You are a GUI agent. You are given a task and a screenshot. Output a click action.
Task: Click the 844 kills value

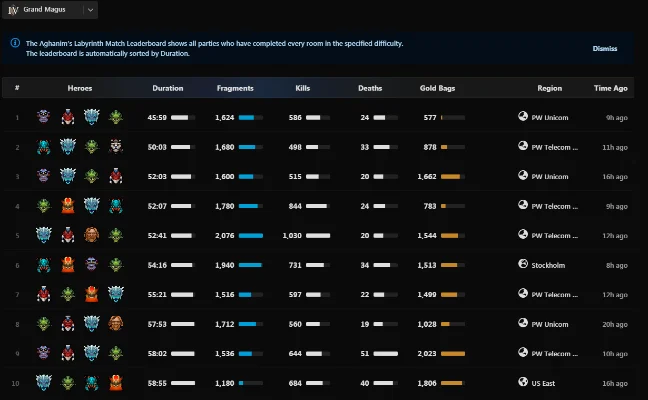295,206
